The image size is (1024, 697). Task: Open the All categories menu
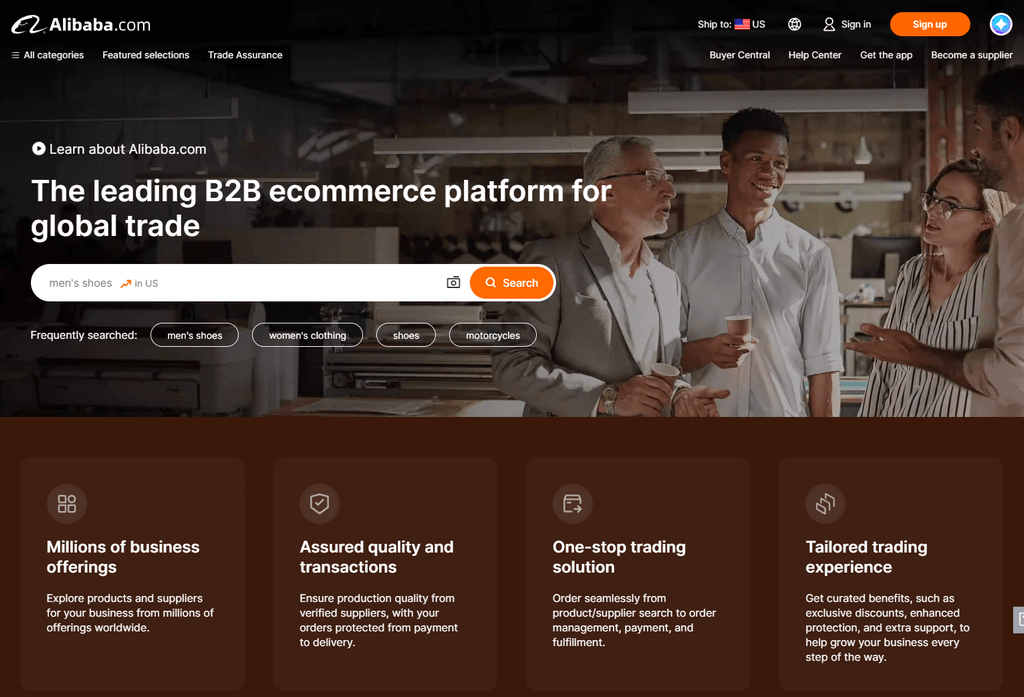point(48,55)
